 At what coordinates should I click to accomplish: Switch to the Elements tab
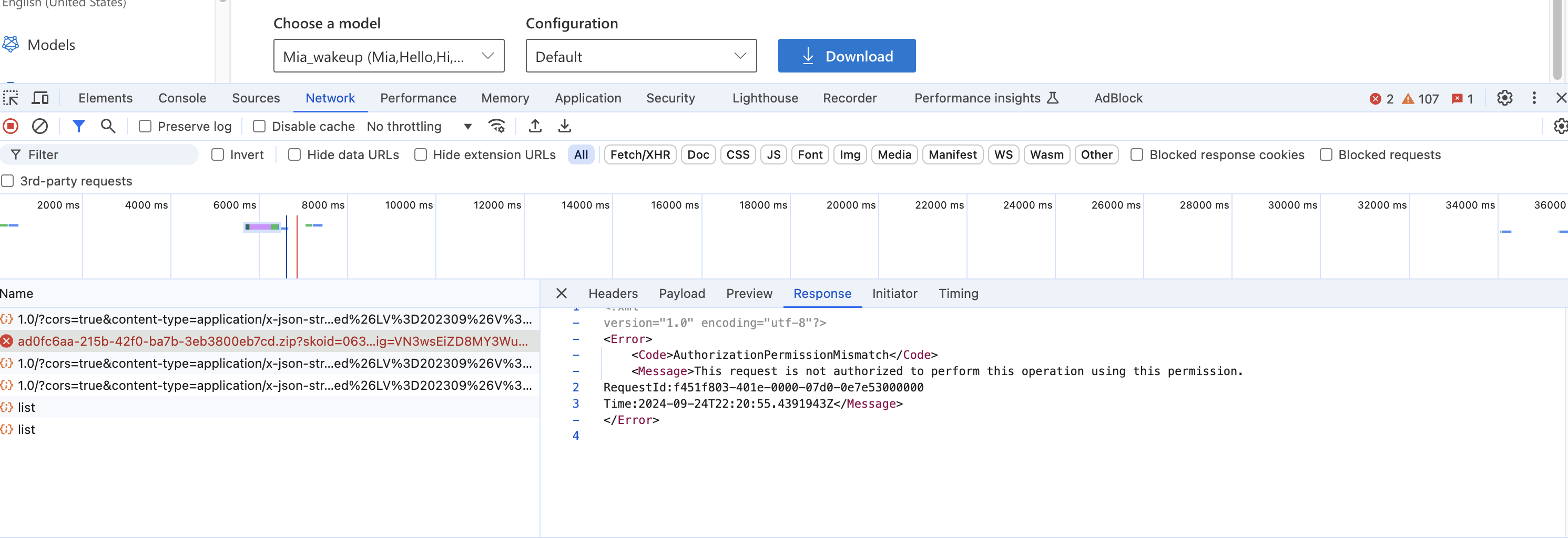click(x=105, y=98)
